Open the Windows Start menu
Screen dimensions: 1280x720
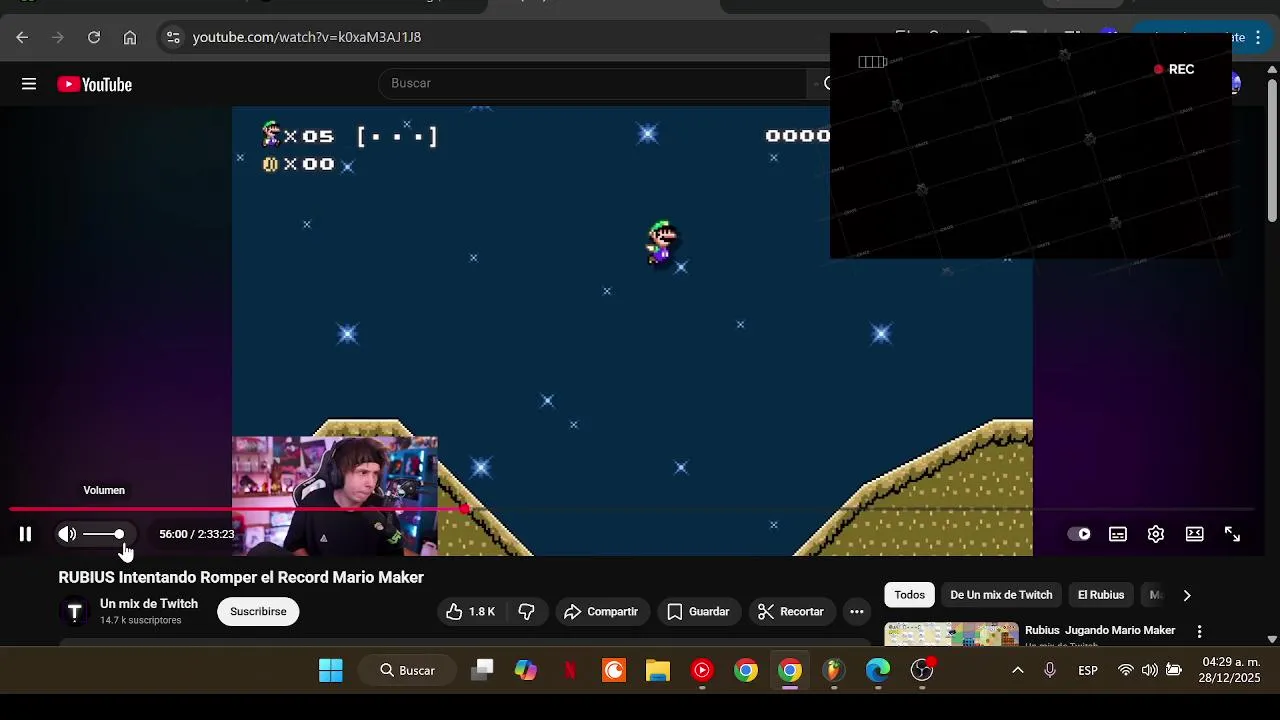click(331, 670)
